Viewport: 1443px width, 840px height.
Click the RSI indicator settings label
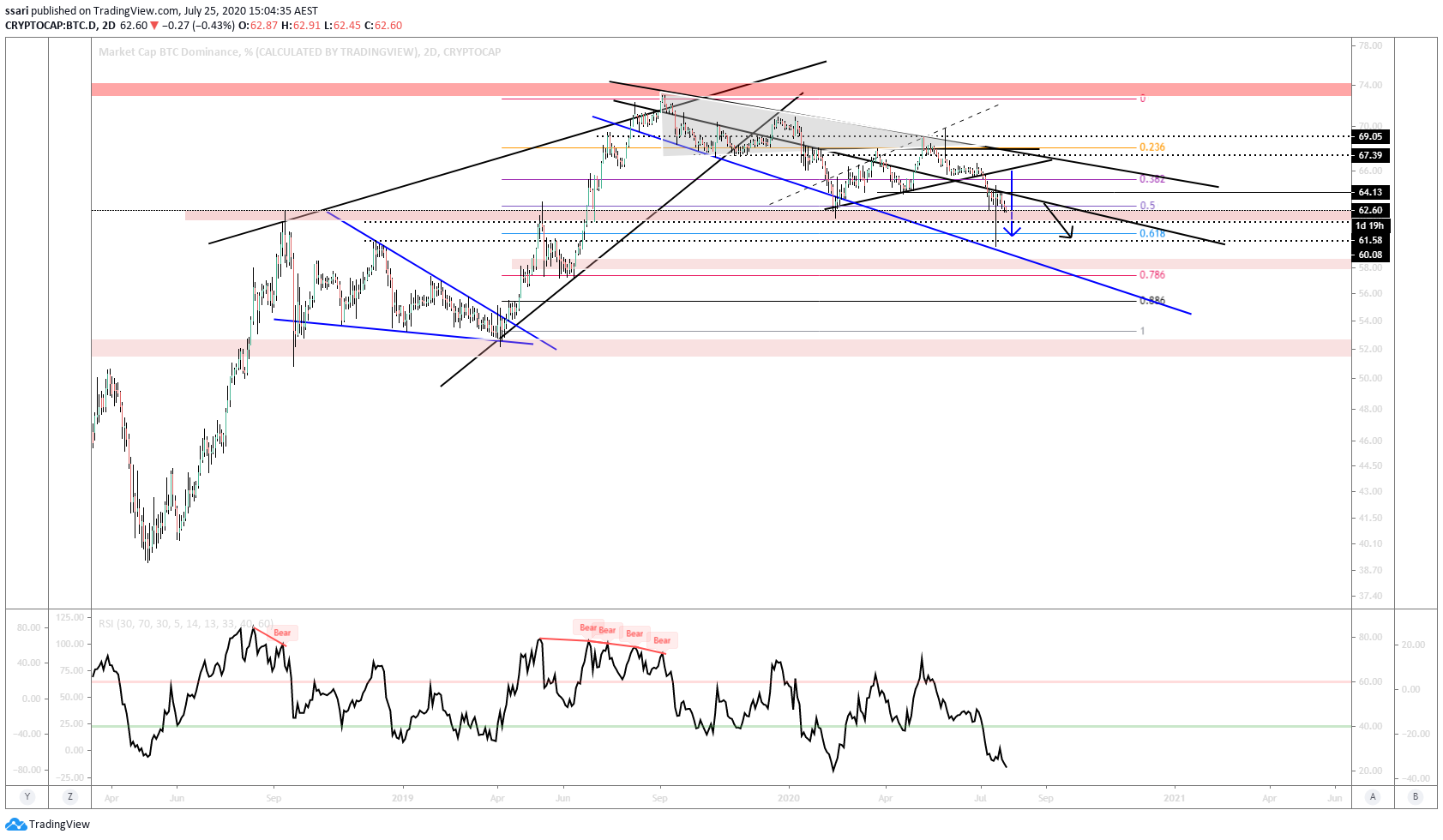pos(186,624)
